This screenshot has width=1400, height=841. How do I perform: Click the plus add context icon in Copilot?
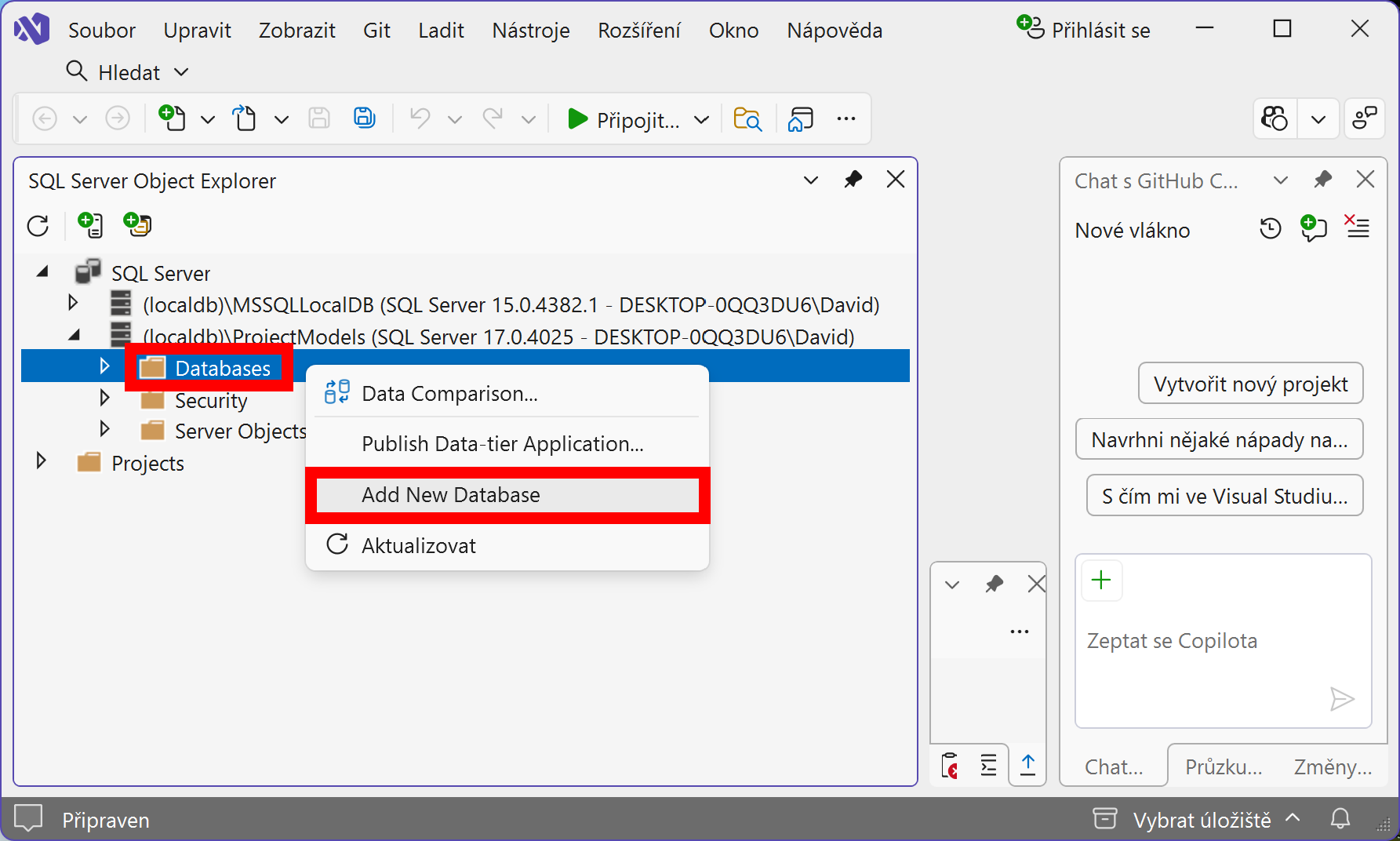1101,581
